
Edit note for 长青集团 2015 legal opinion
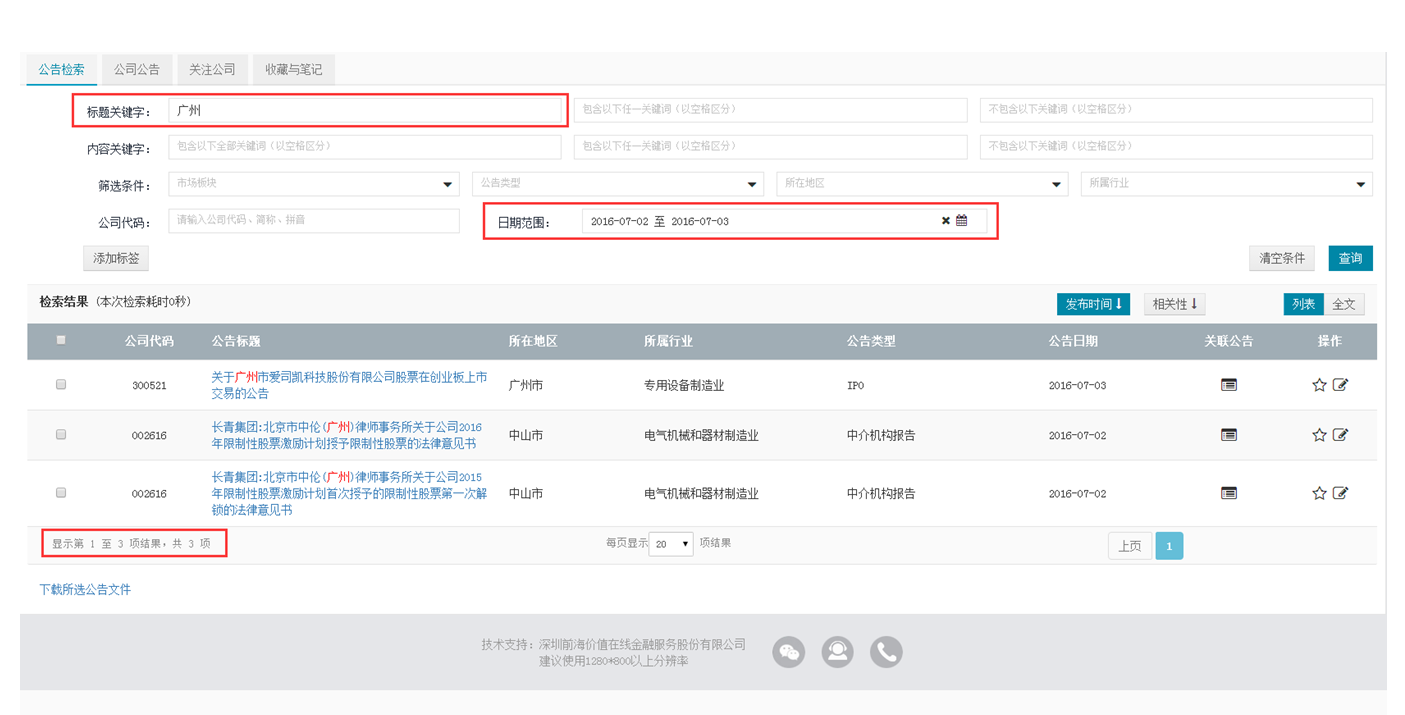pos(1341,493)
